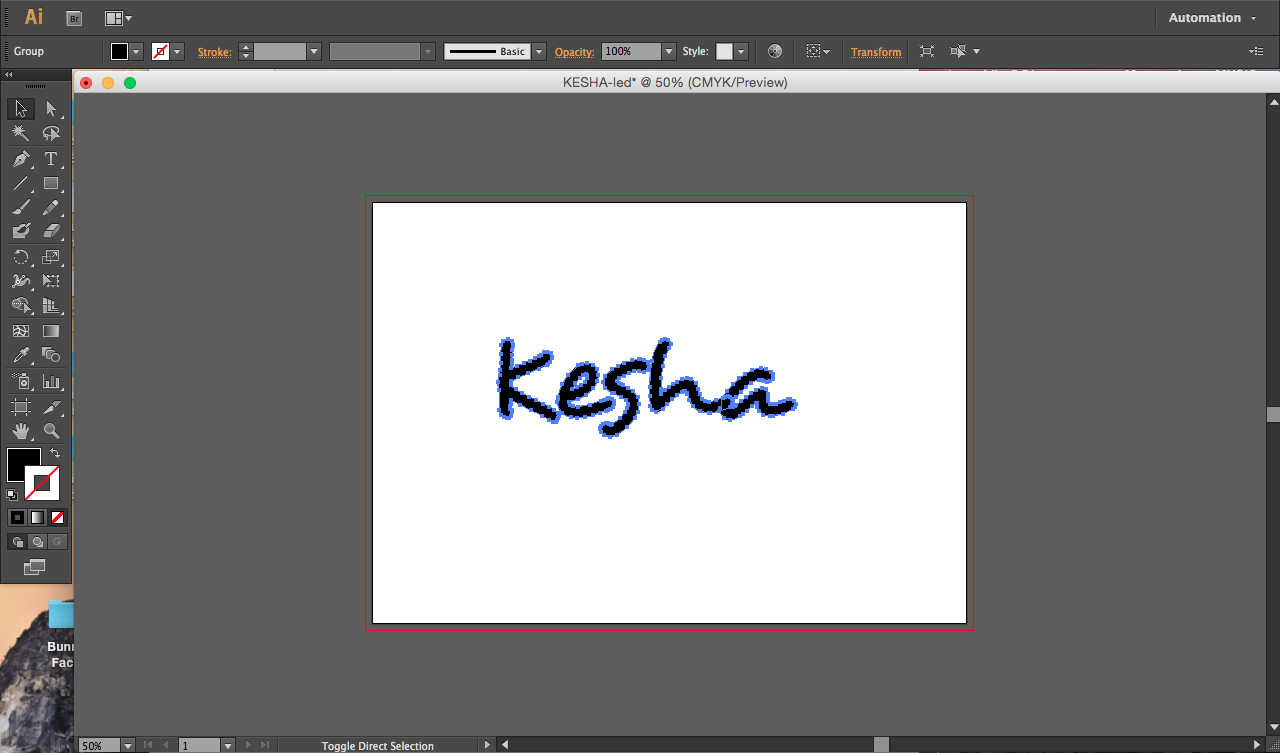
Task: Select the Shape Builder tool
Action: [x=21, y=306]
